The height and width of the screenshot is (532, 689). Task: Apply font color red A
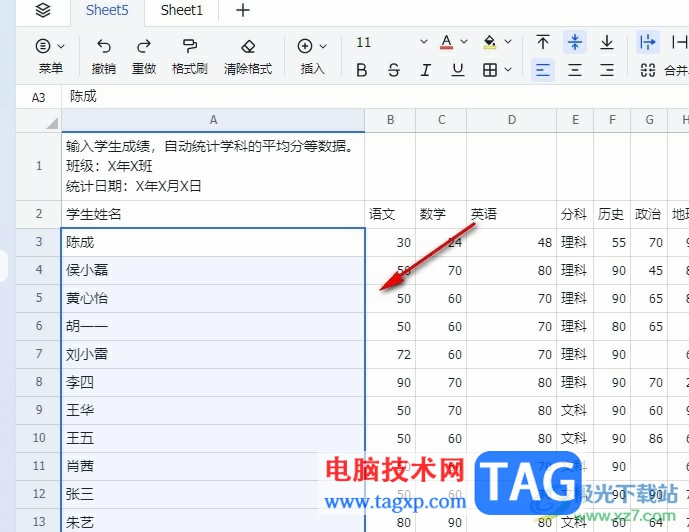pos(446,42)
